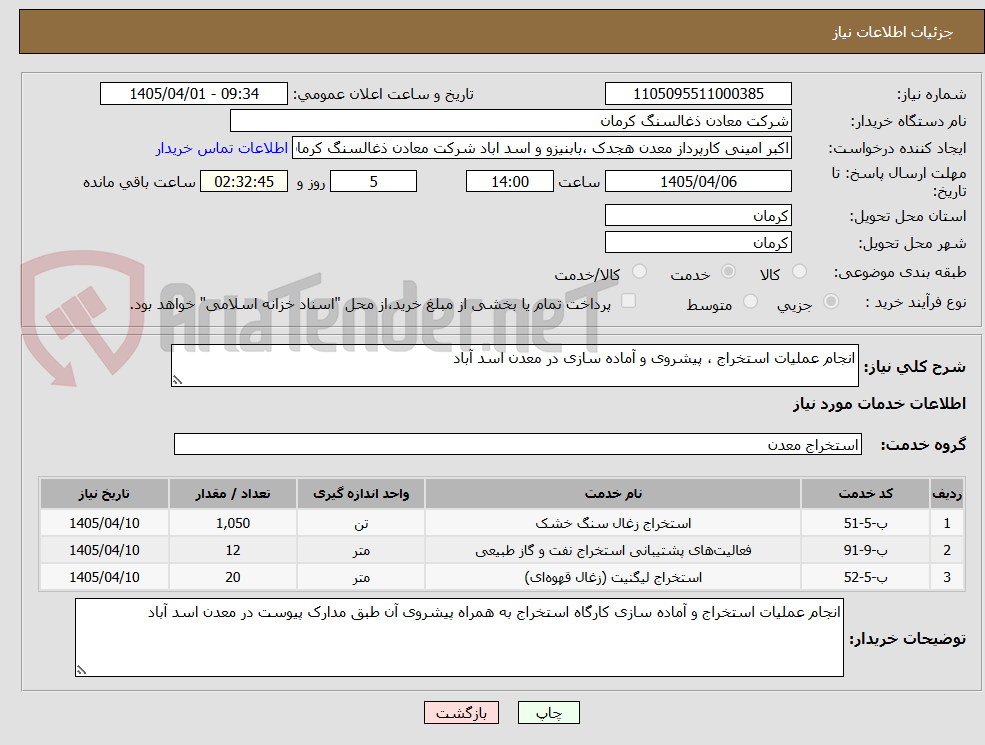Click service code ب-9-91
This screenshot has height=745, width=985.
pos(865,550)
